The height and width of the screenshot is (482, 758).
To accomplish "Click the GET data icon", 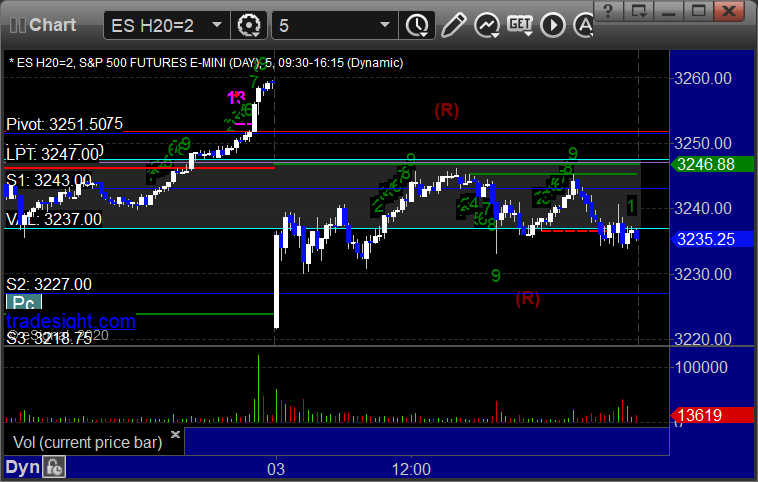I will [520, 25].
